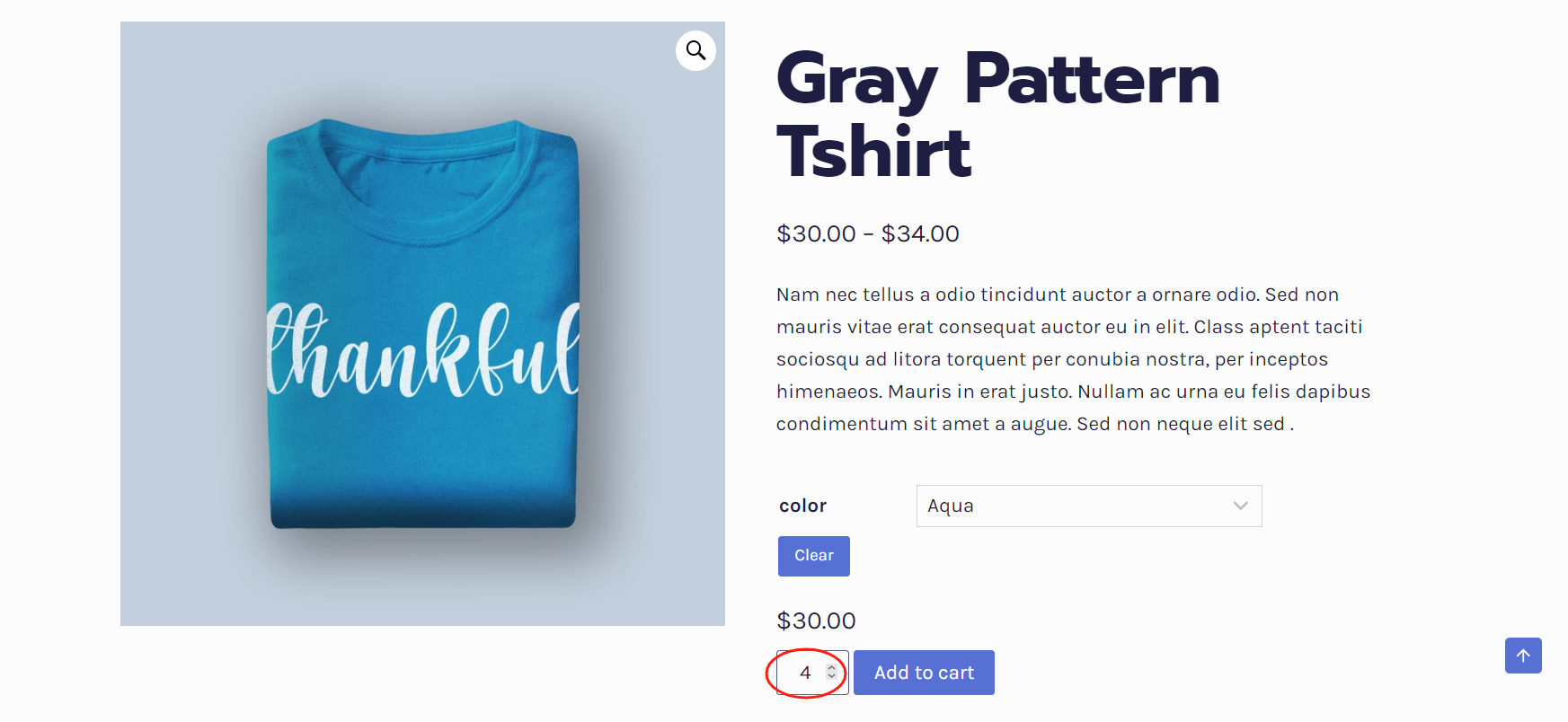Click the light gray photo background corner
The height and width of the screenshot is (722, 1568).
tap(153, 593)
